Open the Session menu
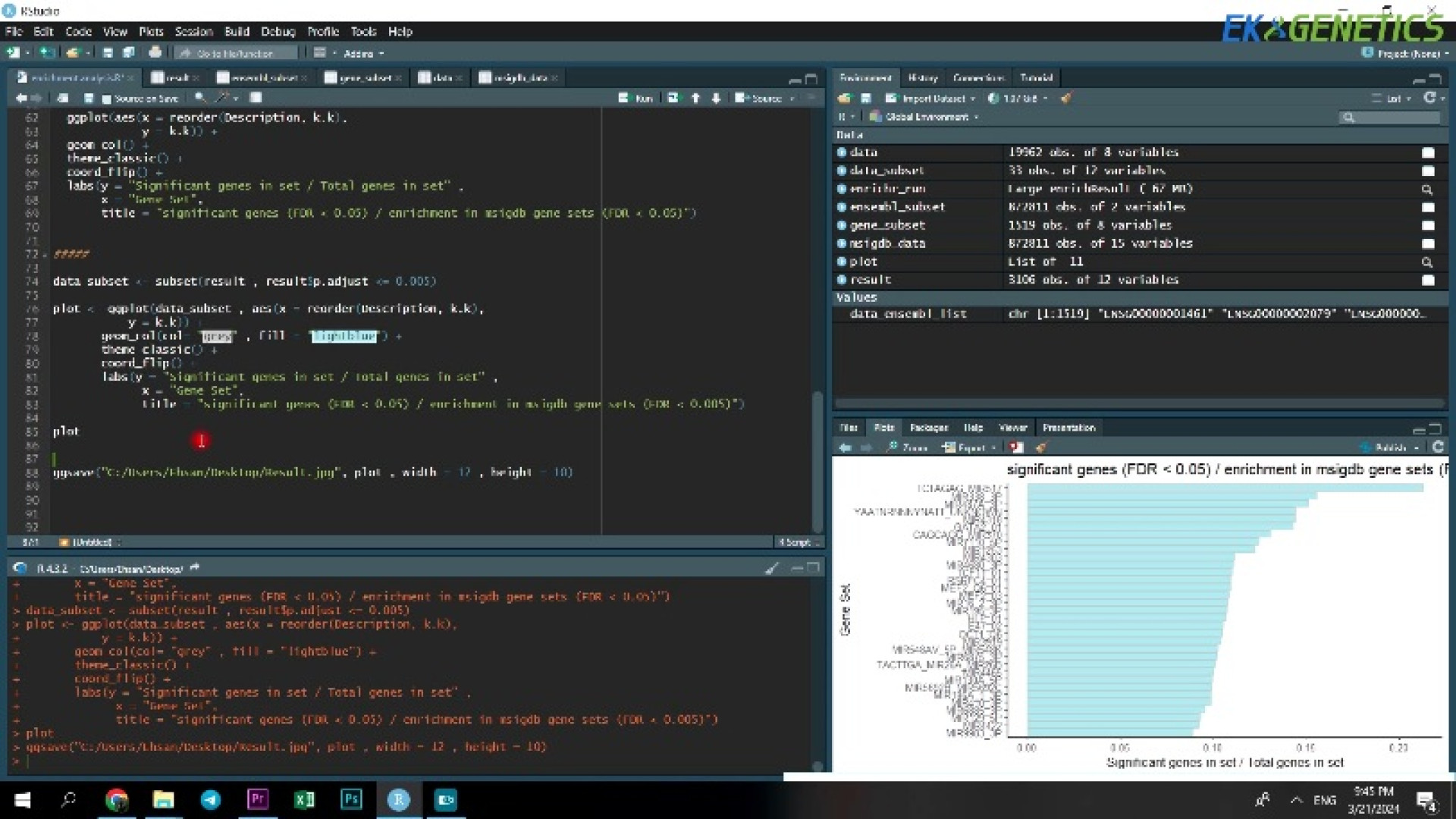 tap(193, 32)
